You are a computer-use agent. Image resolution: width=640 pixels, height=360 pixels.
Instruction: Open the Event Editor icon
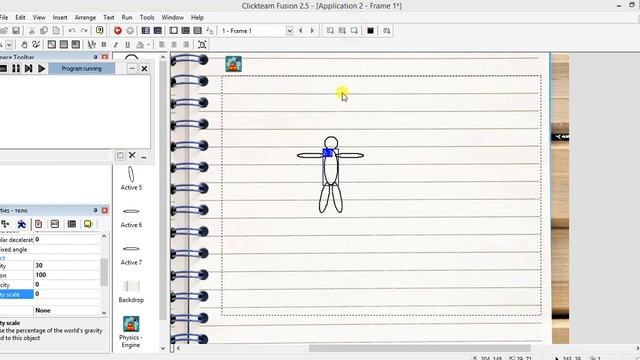(x=185, y=31)
